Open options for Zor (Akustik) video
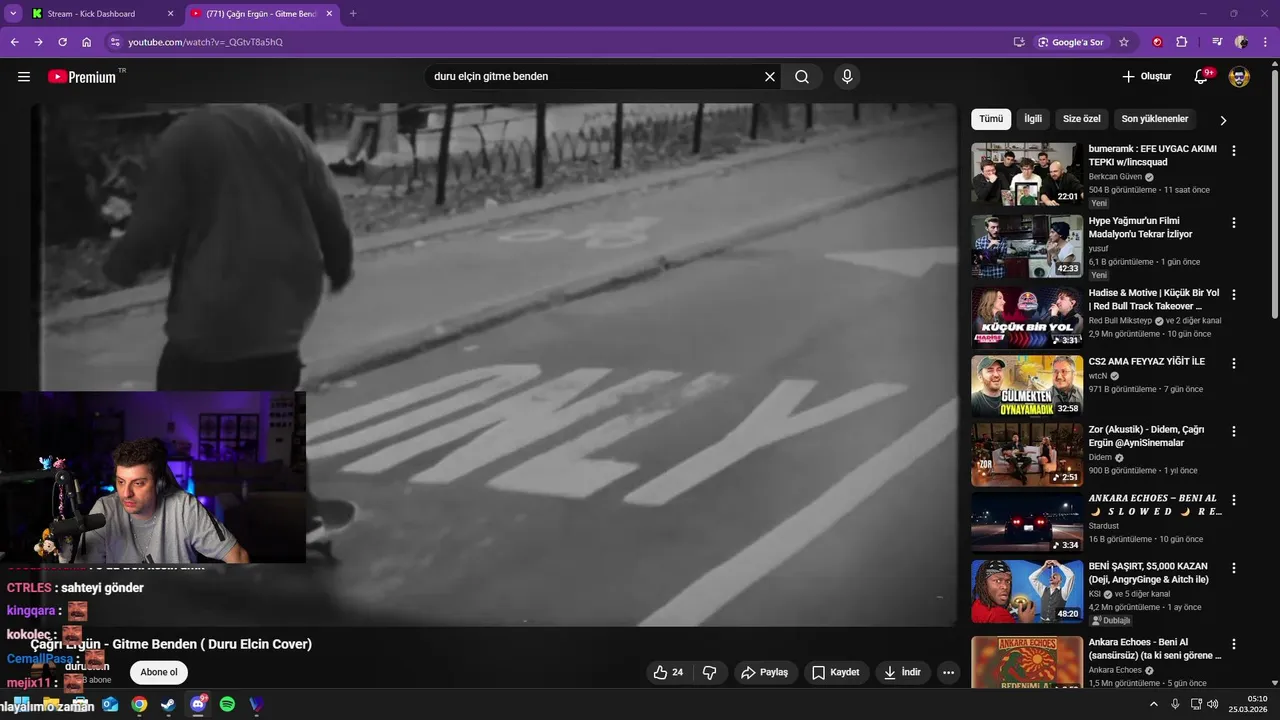This screenshot has height=720, width=1280. [x=1233, y=432]
